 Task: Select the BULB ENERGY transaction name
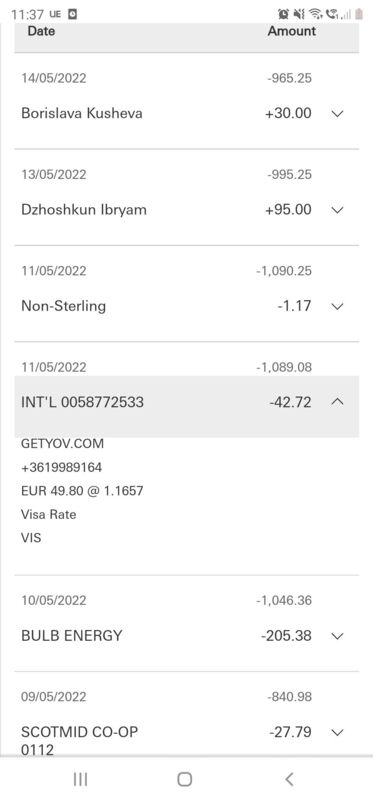click(72, 636)
